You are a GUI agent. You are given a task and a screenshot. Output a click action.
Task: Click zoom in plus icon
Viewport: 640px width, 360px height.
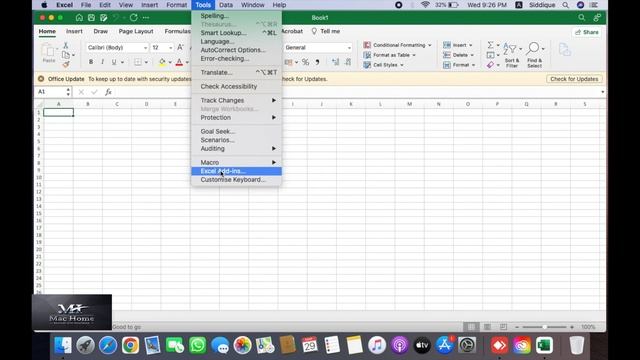(572, 327)
